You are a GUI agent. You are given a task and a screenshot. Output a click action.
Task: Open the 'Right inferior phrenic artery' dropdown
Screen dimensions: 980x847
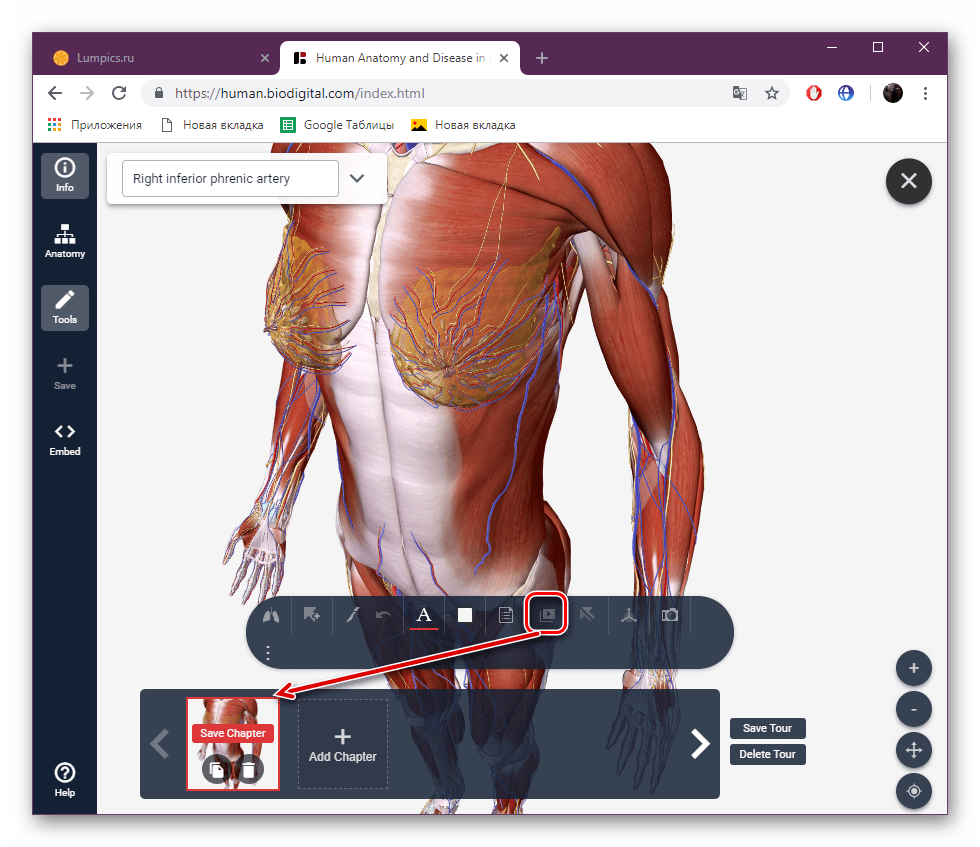tap(357, 177)
